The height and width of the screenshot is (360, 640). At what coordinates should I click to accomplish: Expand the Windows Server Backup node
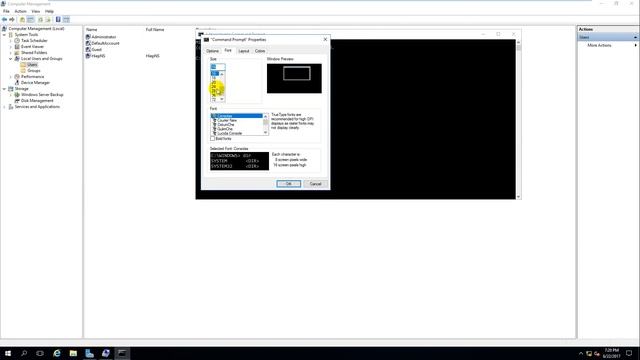pos(11,95)
